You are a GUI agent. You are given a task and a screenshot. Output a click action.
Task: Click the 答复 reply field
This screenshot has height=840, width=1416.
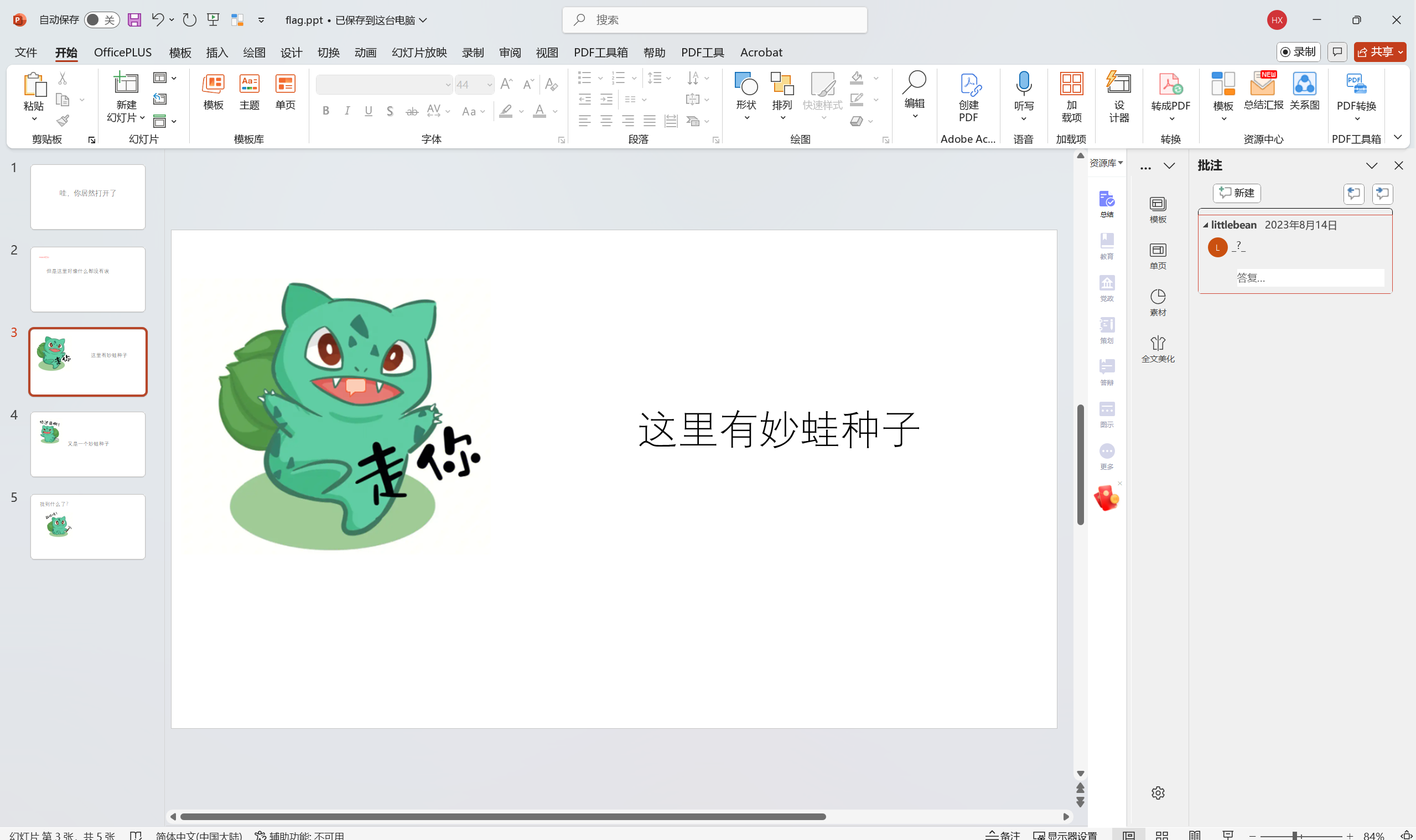1310,277
